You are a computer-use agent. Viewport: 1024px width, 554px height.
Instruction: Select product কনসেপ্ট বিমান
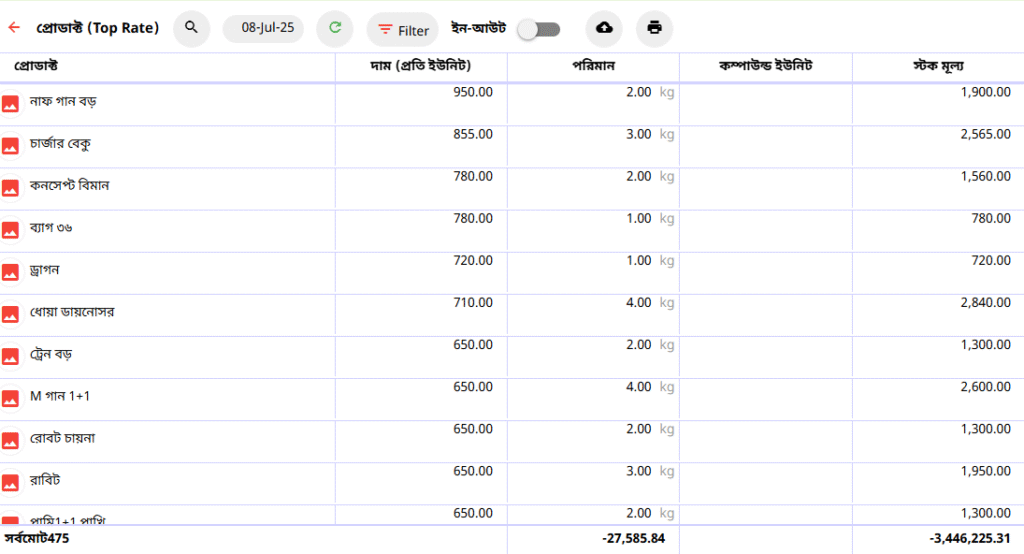pyautogui.click(x=69, y=186)
